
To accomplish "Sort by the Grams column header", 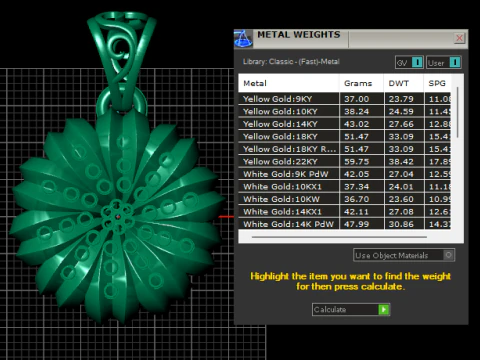I will coord(362,83).
